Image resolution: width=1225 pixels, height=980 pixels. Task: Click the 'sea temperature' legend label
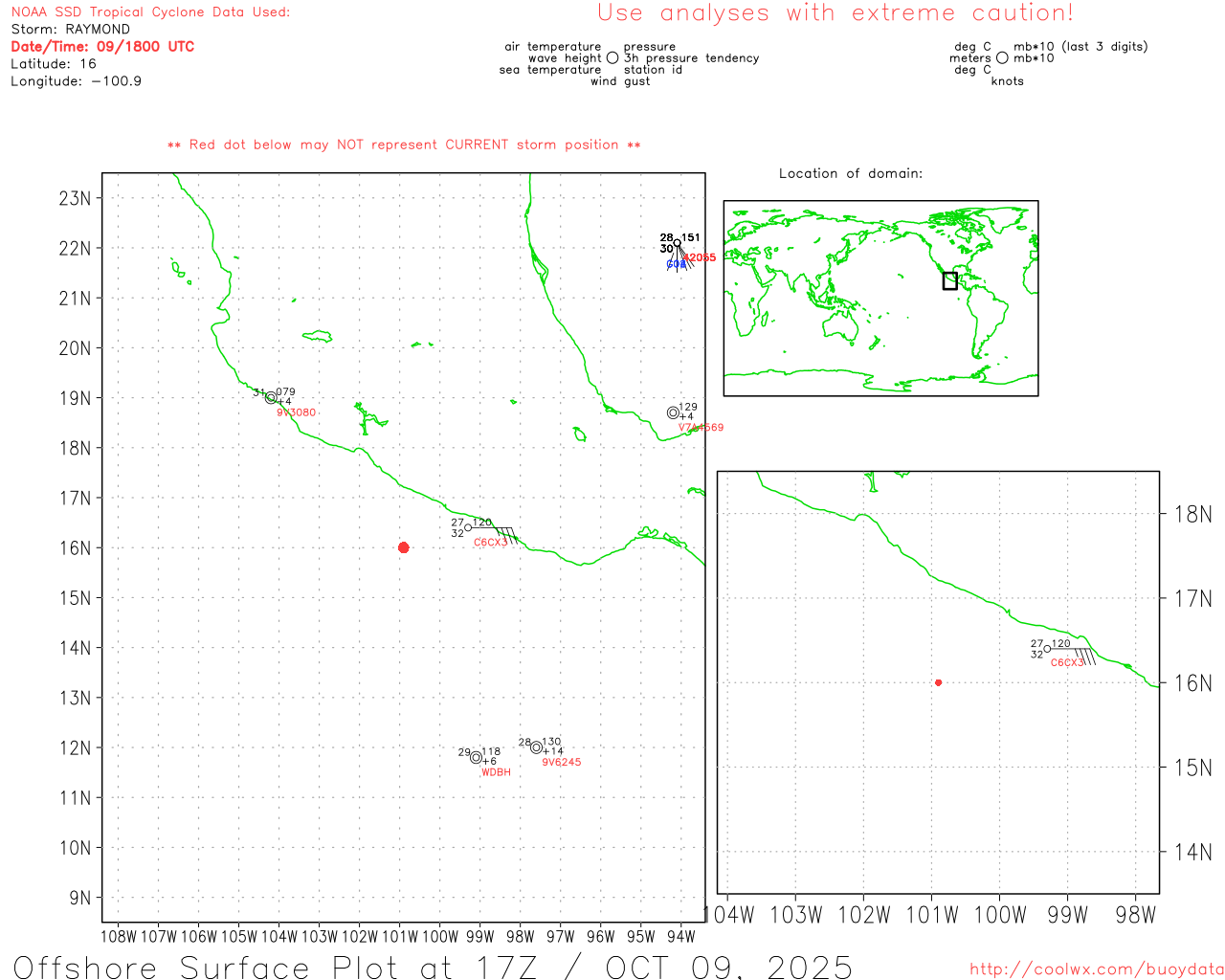(x=550, y=70)
